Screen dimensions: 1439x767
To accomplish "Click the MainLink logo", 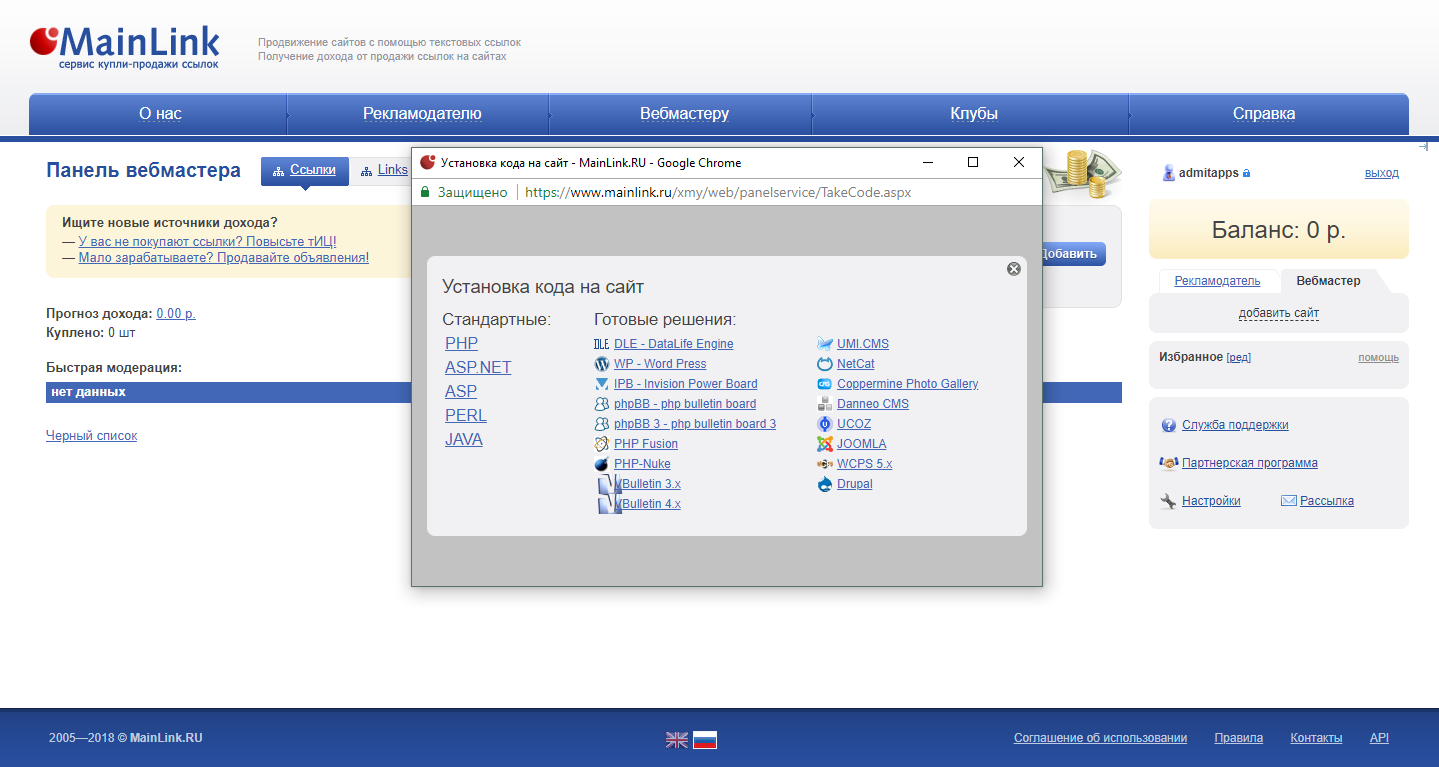I will [125, 46].
